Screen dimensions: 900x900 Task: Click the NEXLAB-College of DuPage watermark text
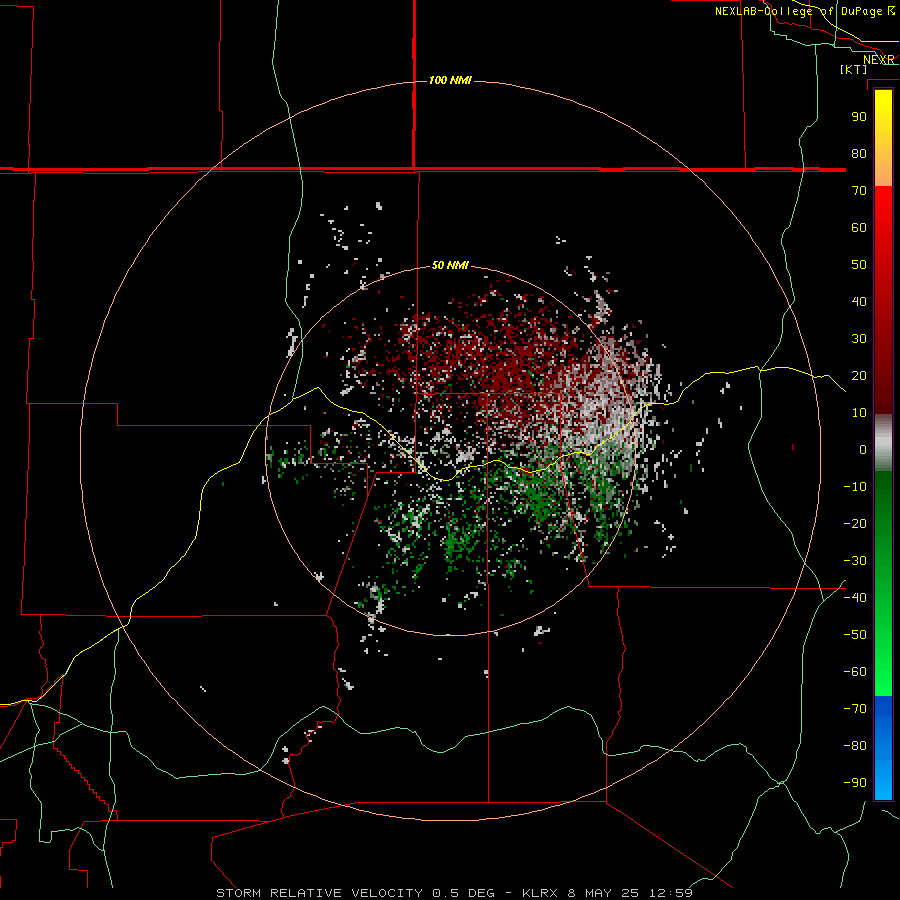(805, 11)
